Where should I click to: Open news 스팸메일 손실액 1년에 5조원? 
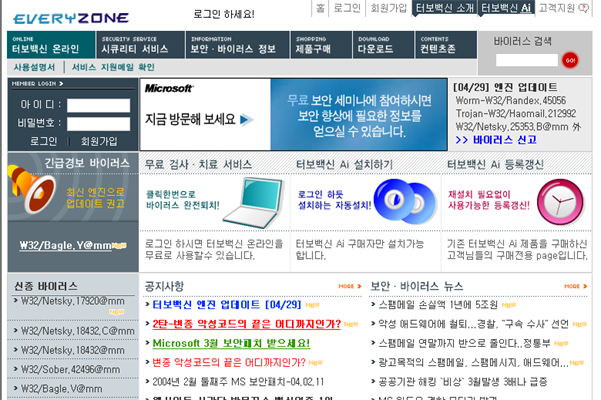(438, 305)
